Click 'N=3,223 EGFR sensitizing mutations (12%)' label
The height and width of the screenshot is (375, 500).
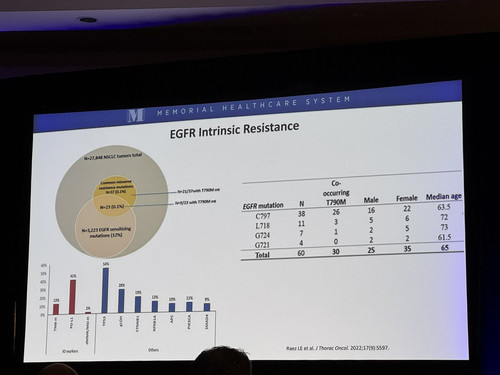point(106,232)
